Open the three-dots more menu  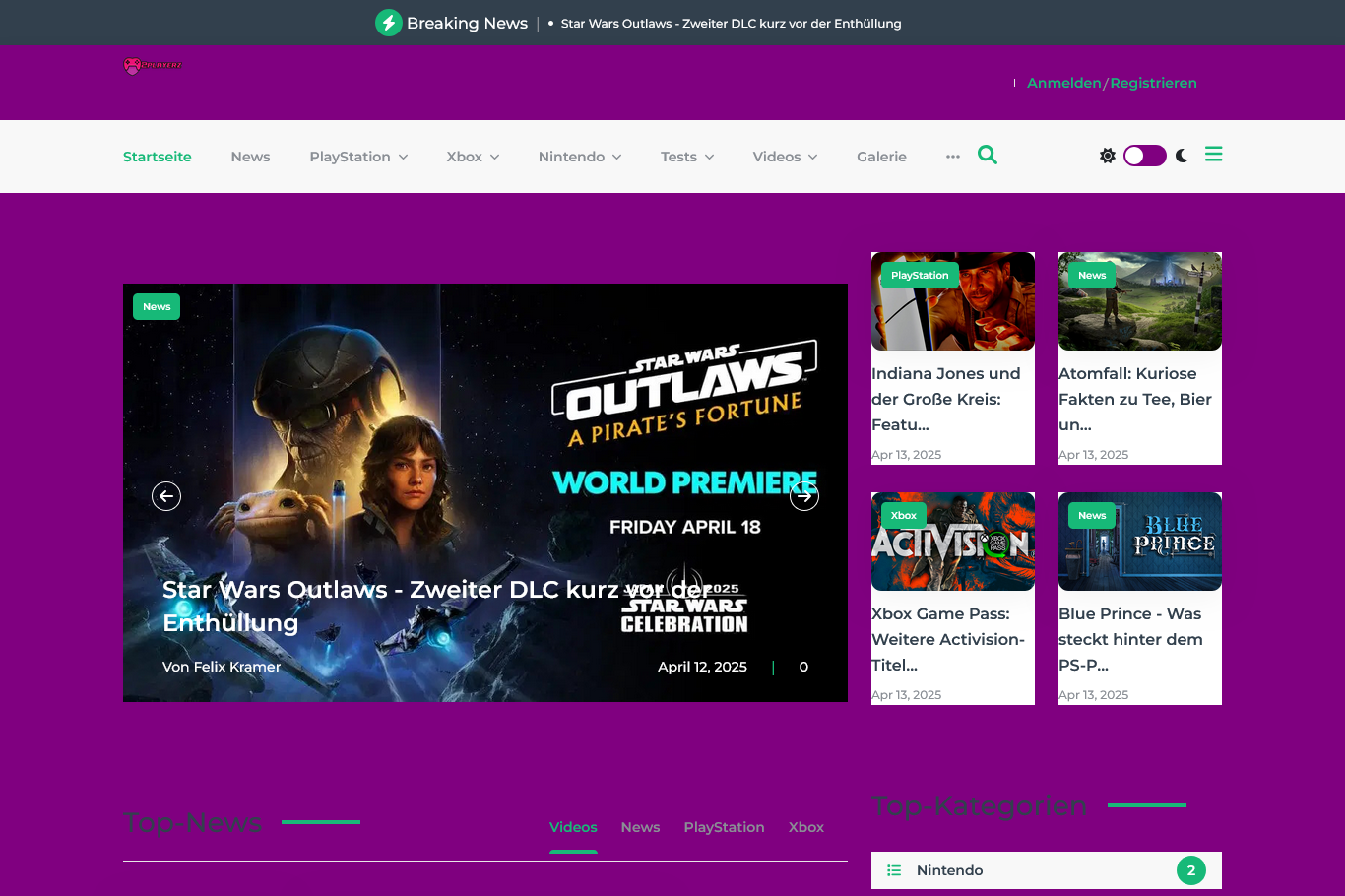click(952, 157)
